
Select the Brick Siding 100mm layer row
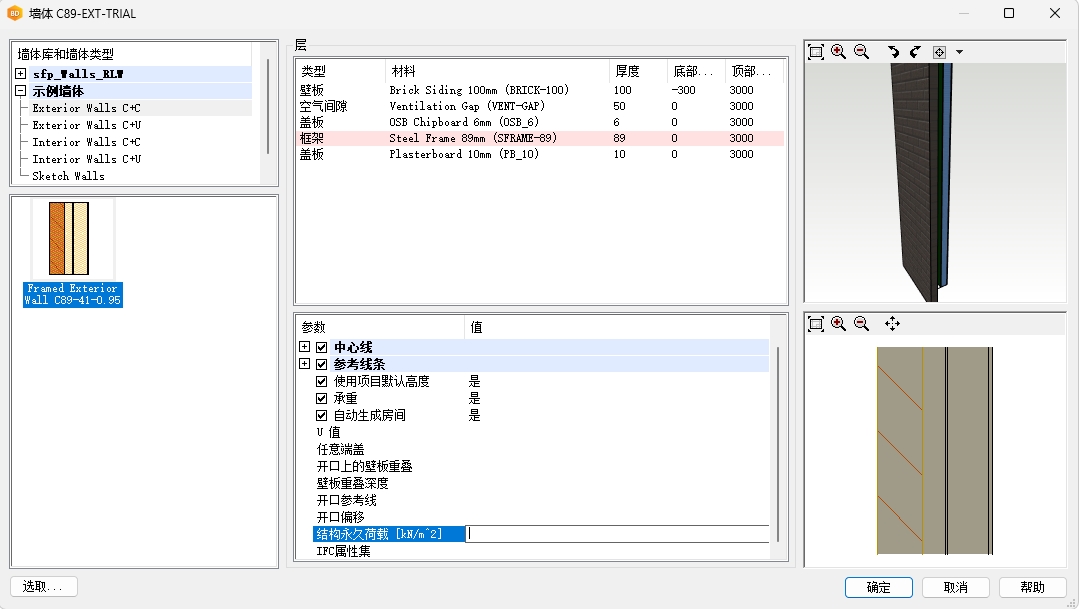pyautogui.click(x=540, y=90)
